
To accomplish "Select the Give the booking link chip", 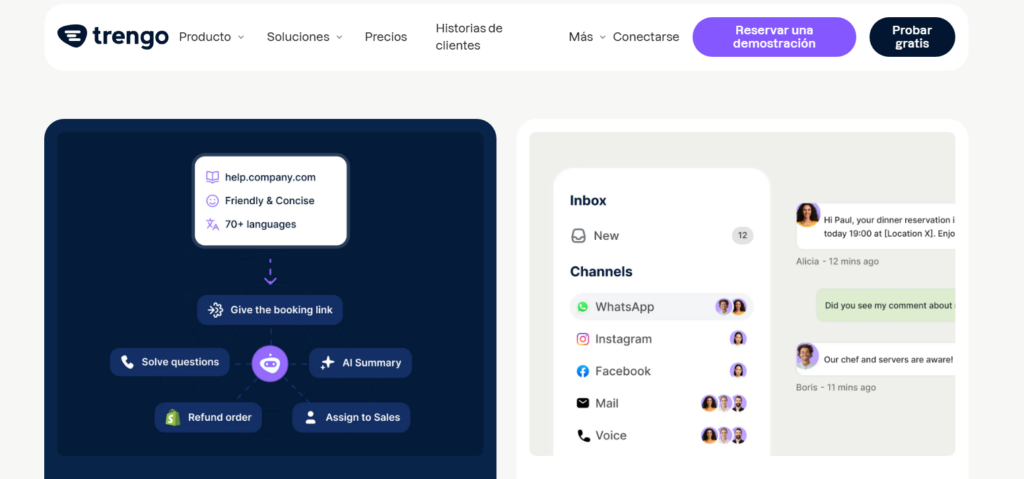I will click(x=270, y=310).
